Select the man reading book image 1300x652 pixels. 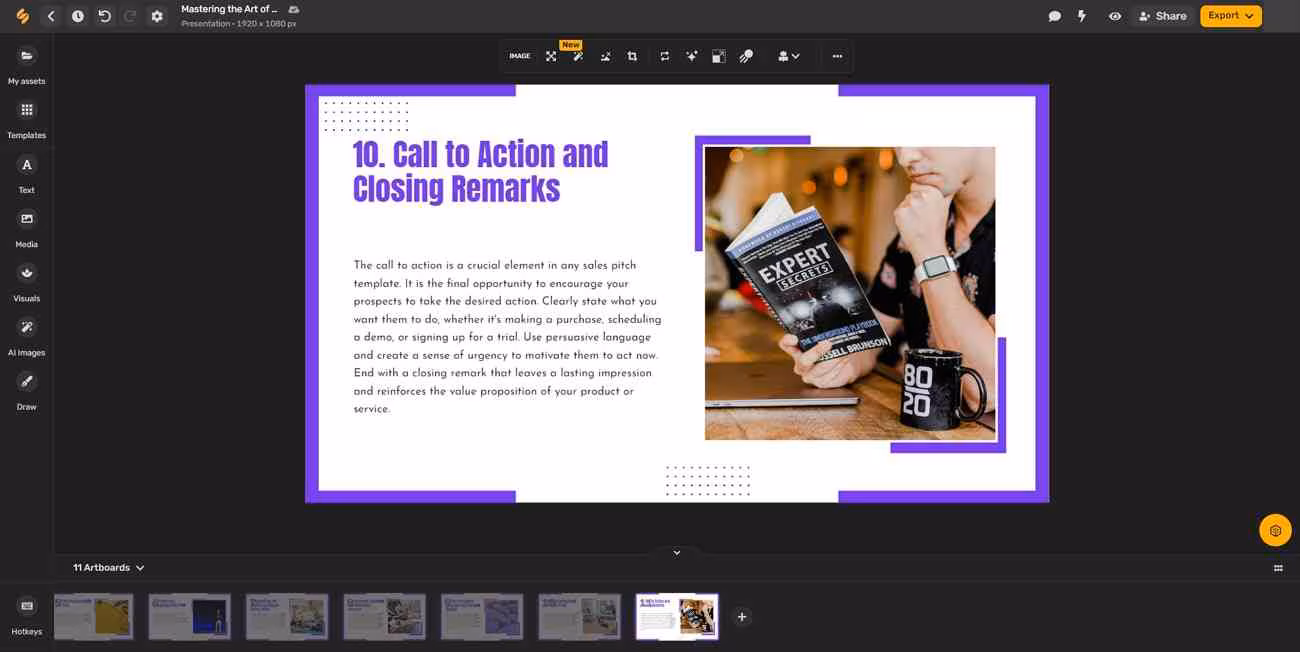850,293
